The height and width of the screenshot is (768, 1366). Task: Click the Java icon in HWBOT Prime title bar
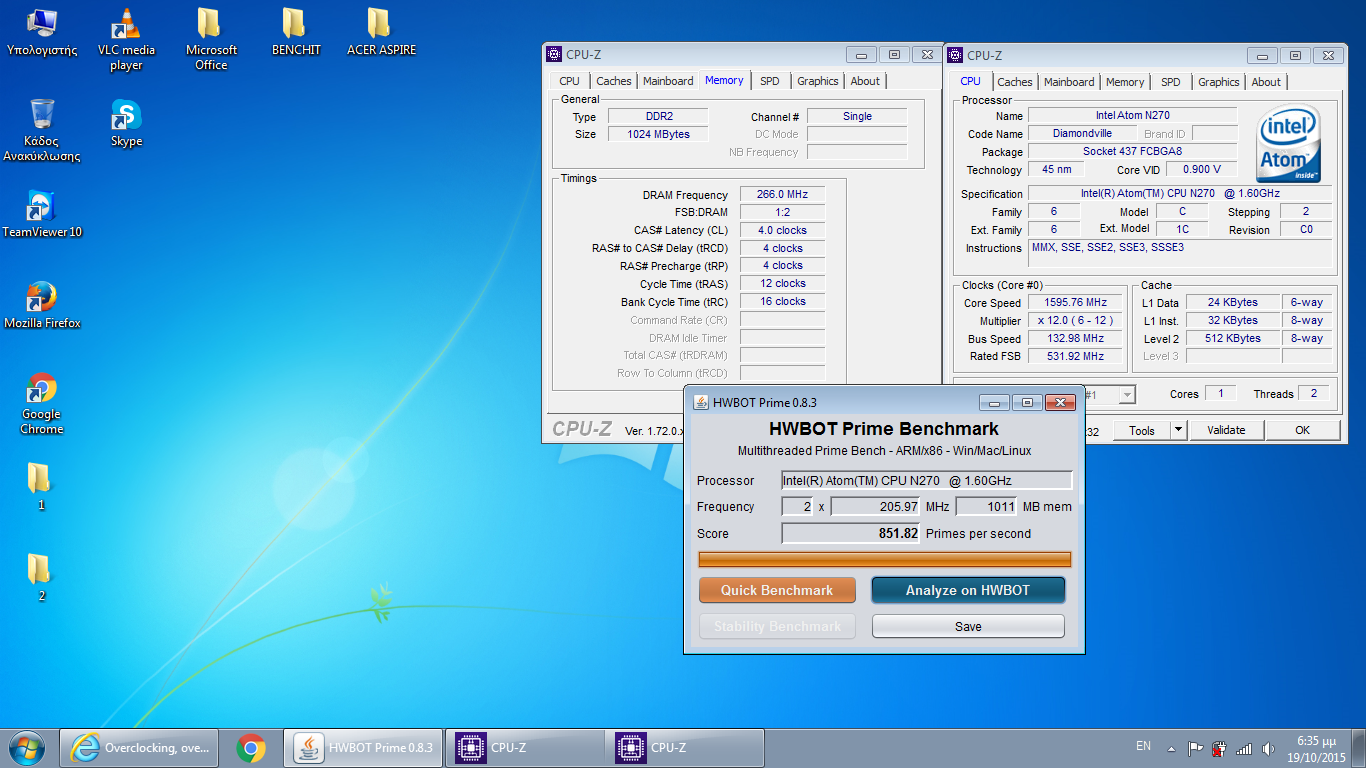(x=699, y=402)
